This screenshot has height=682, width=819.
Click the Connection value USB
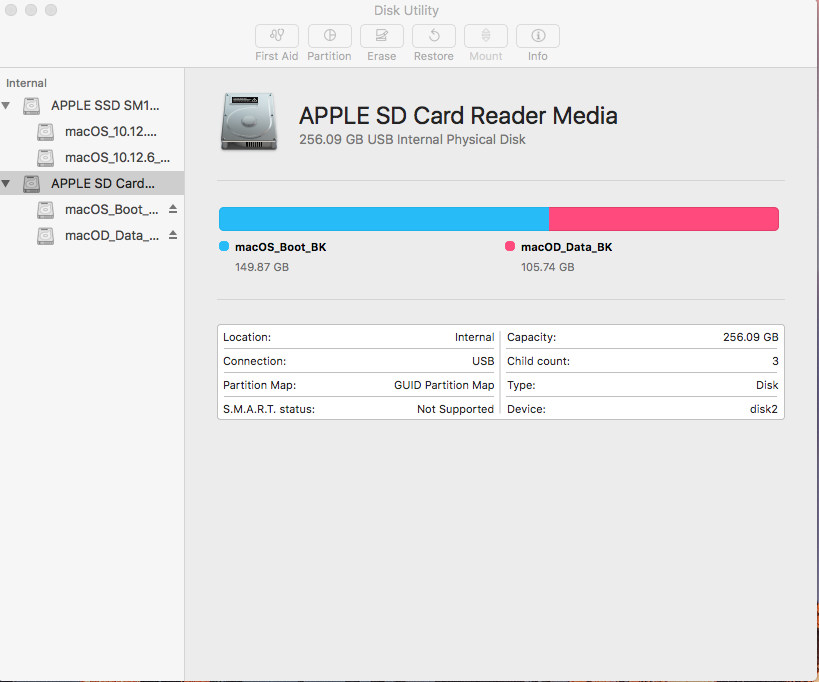click(x=483, y=361)
